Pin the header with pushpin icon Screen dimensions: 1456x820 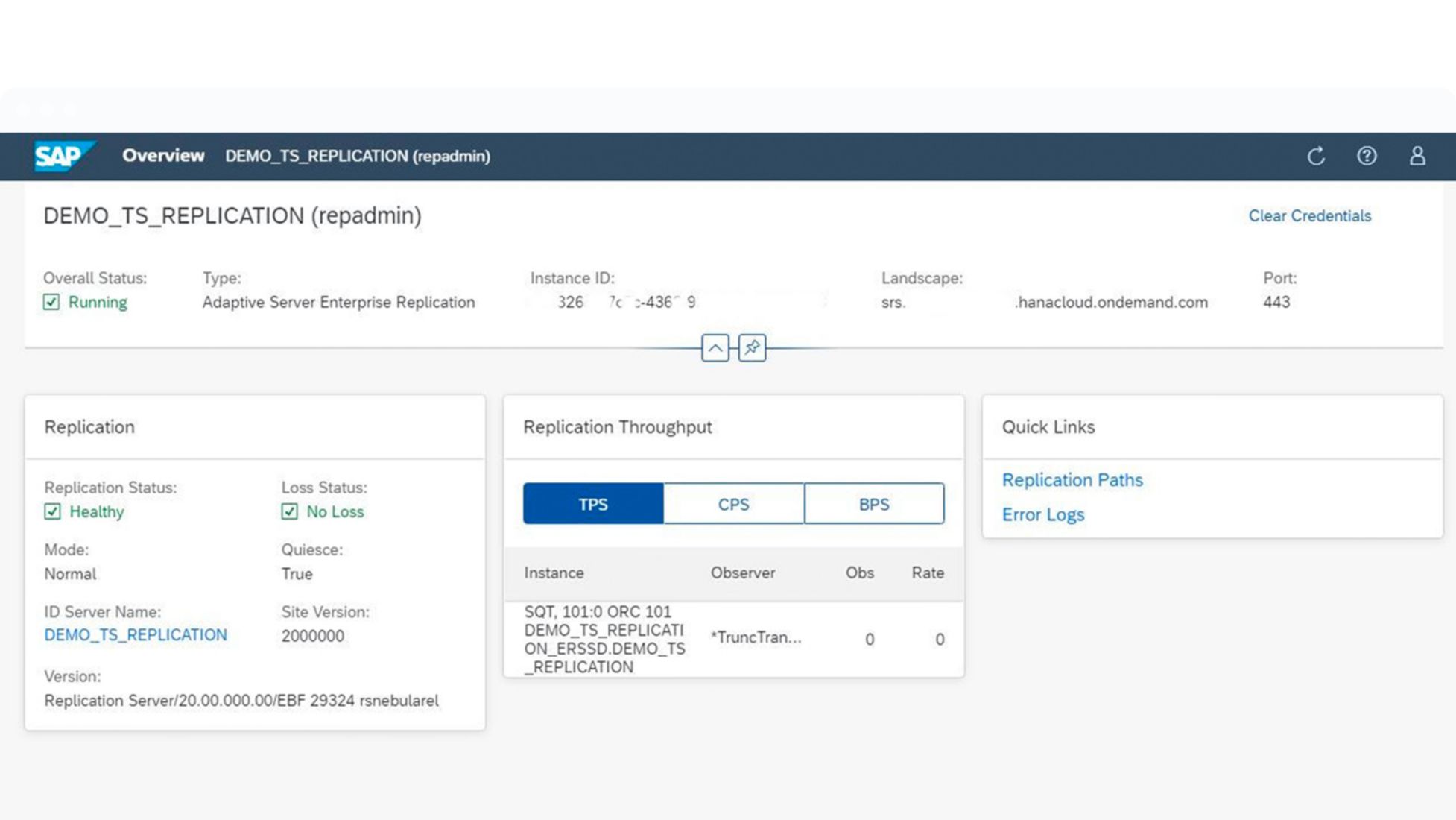752,348
